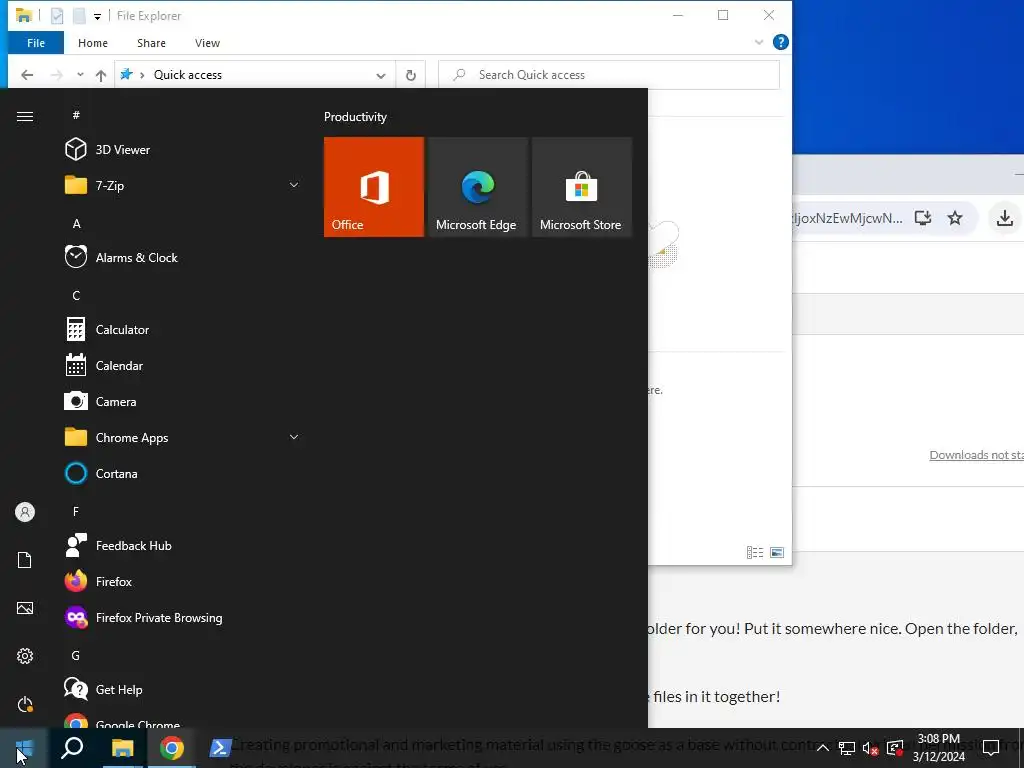Expand the Start menu hamburger navigation
The image size is (1024, 768).
pos(25,116)
